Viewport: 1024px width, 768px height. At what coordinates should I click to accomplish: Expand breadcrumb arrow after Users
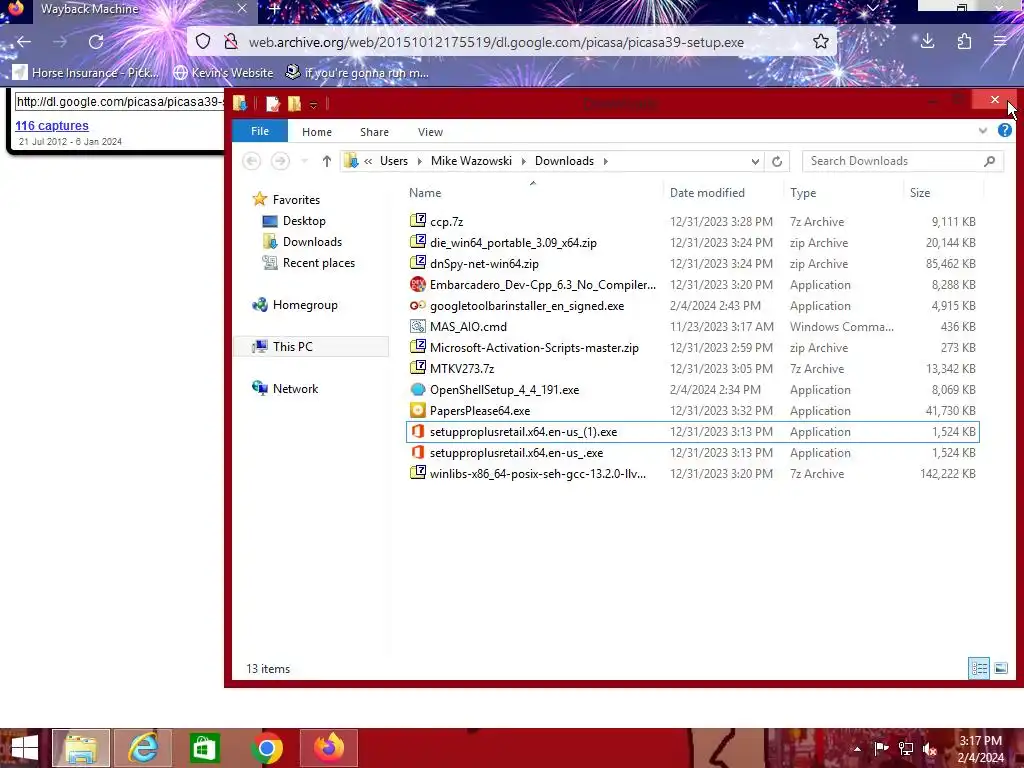pos(419,161)
